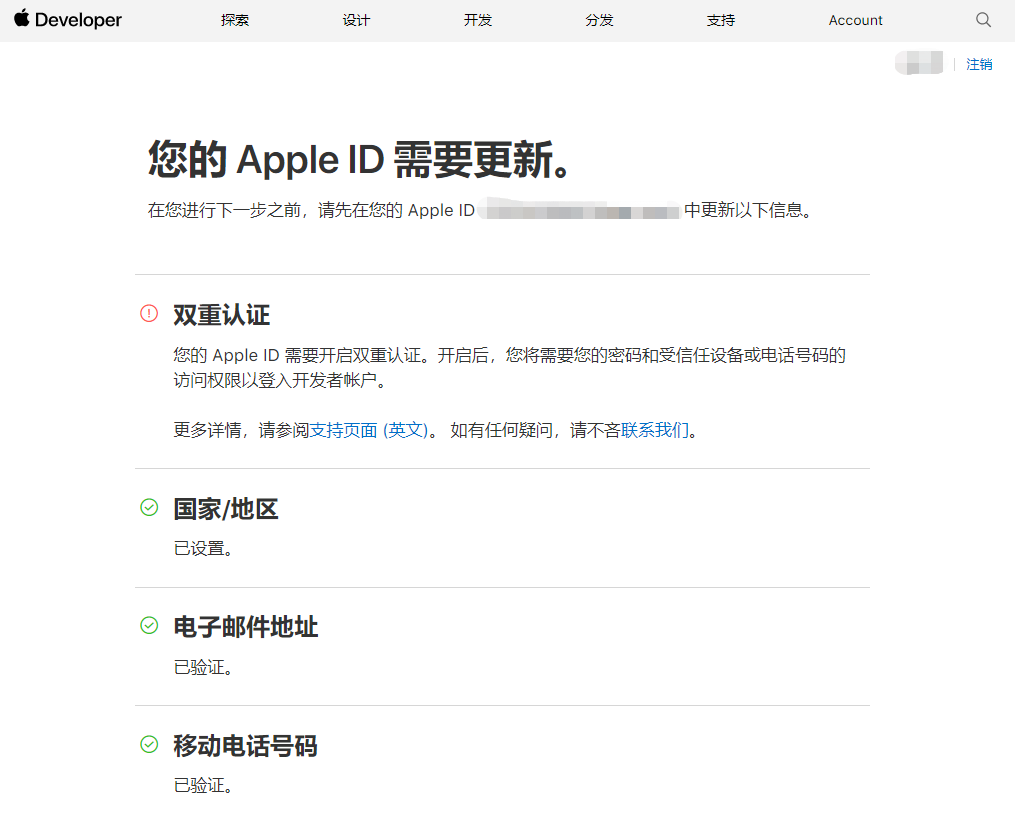
Task: Click green checkmark next to 移动电话号码
Action: [149, 745]
